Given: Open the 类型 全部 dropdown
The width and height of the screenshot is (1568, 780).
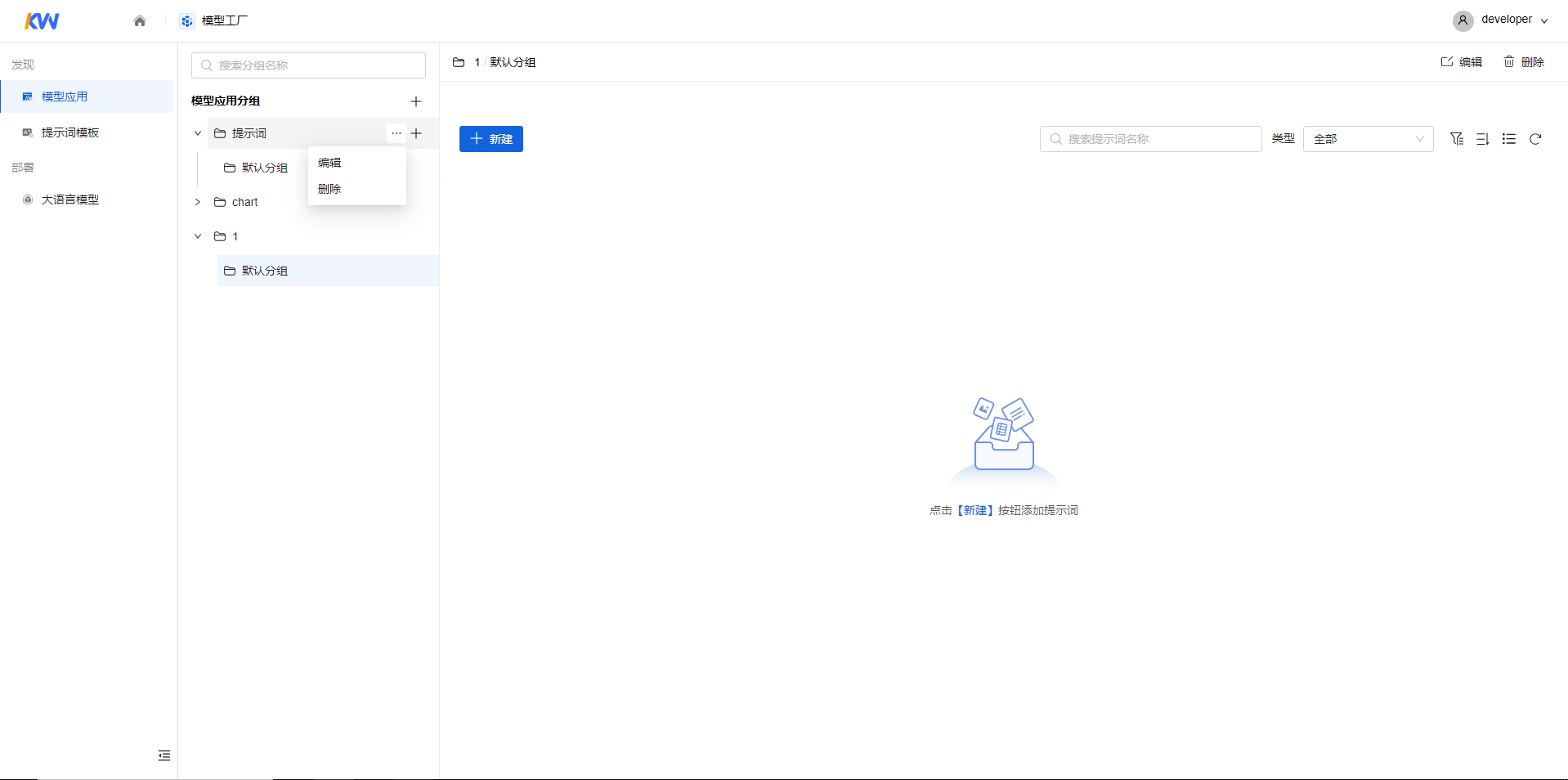Looking at the screenshot, I should (1369, 139).
